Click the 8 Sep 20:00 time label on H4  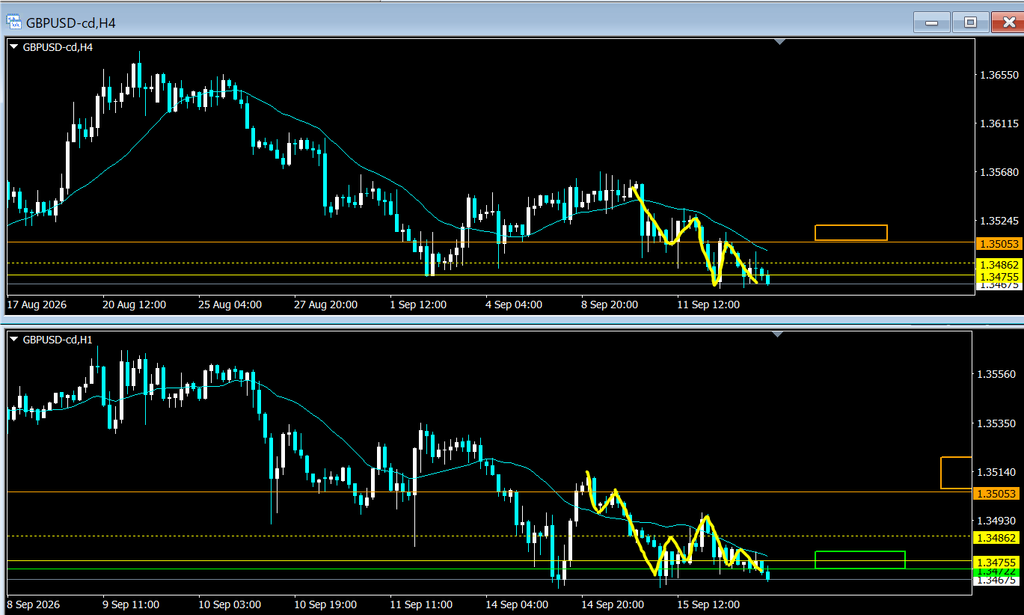pyautogui.click(x=609, y=305)
